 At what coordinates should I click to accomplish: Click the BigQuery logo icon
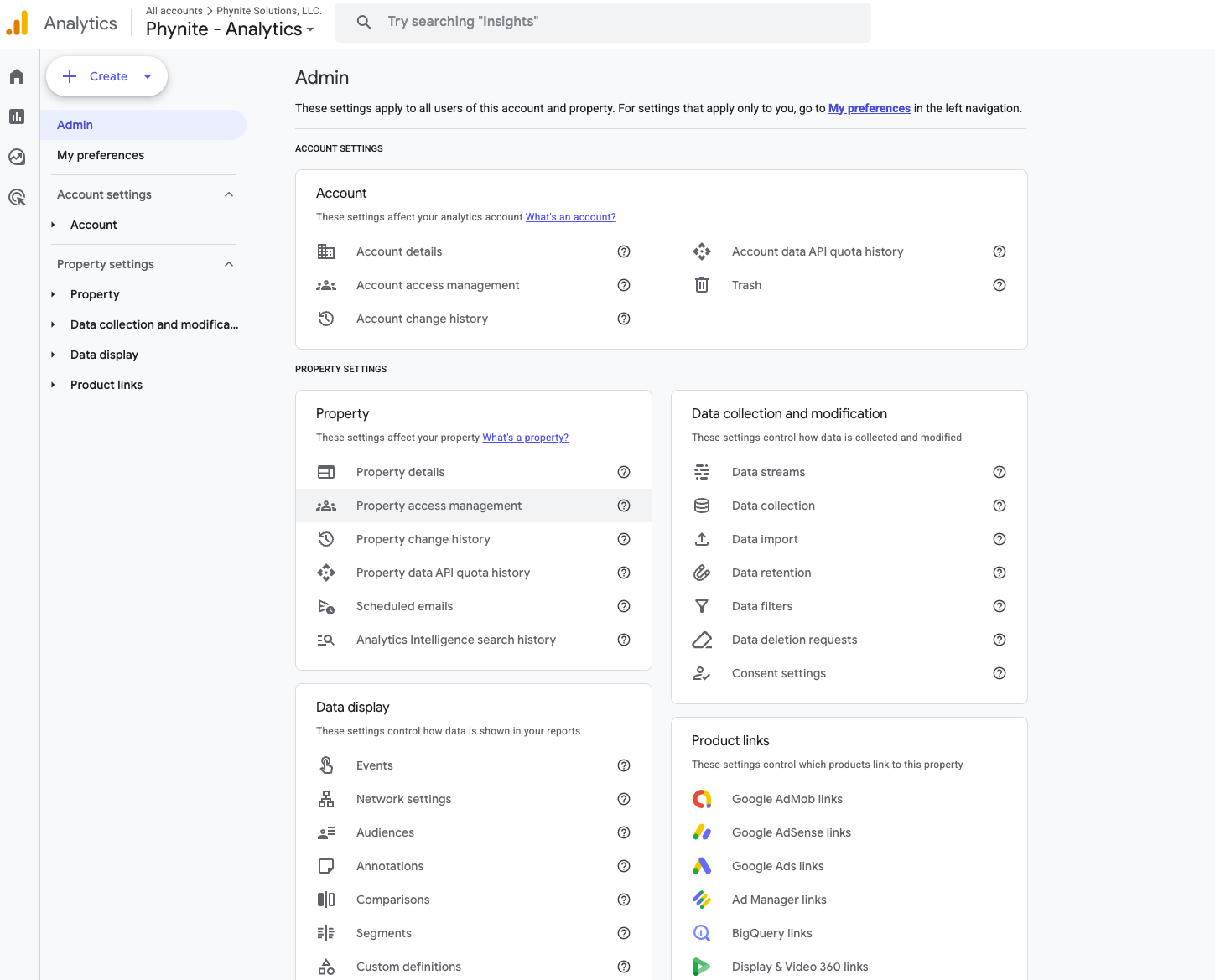click(702, 933)
